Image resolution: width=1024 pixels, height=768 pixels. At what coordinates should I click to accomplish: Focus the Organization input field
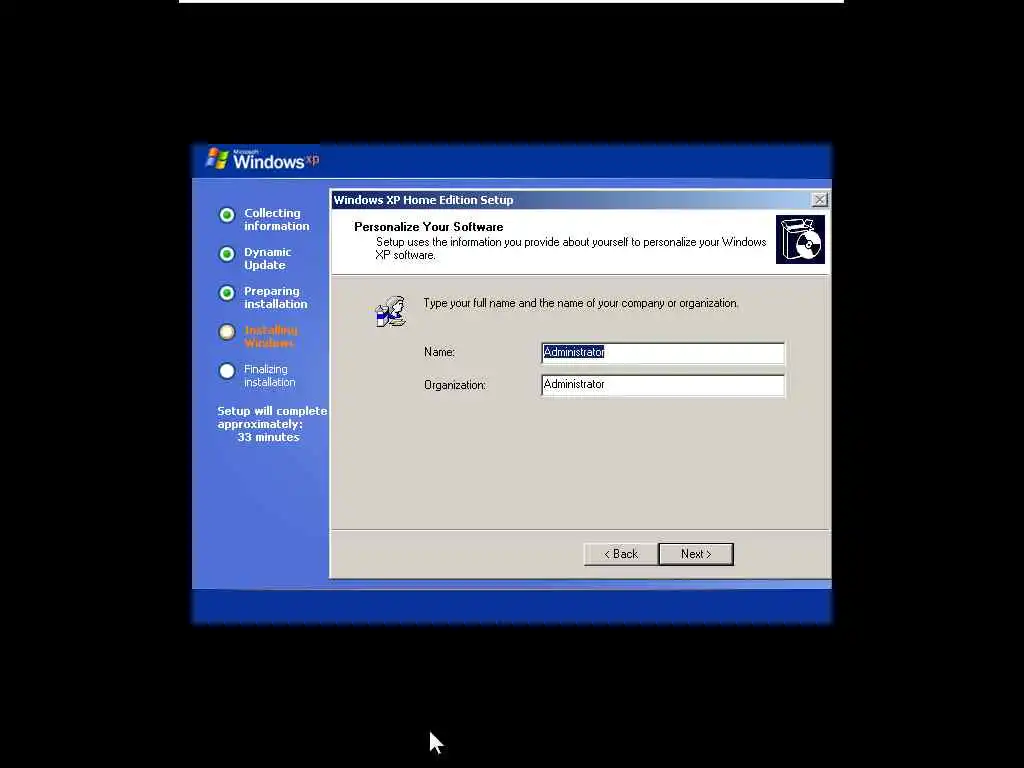click(x=663, y=385)
